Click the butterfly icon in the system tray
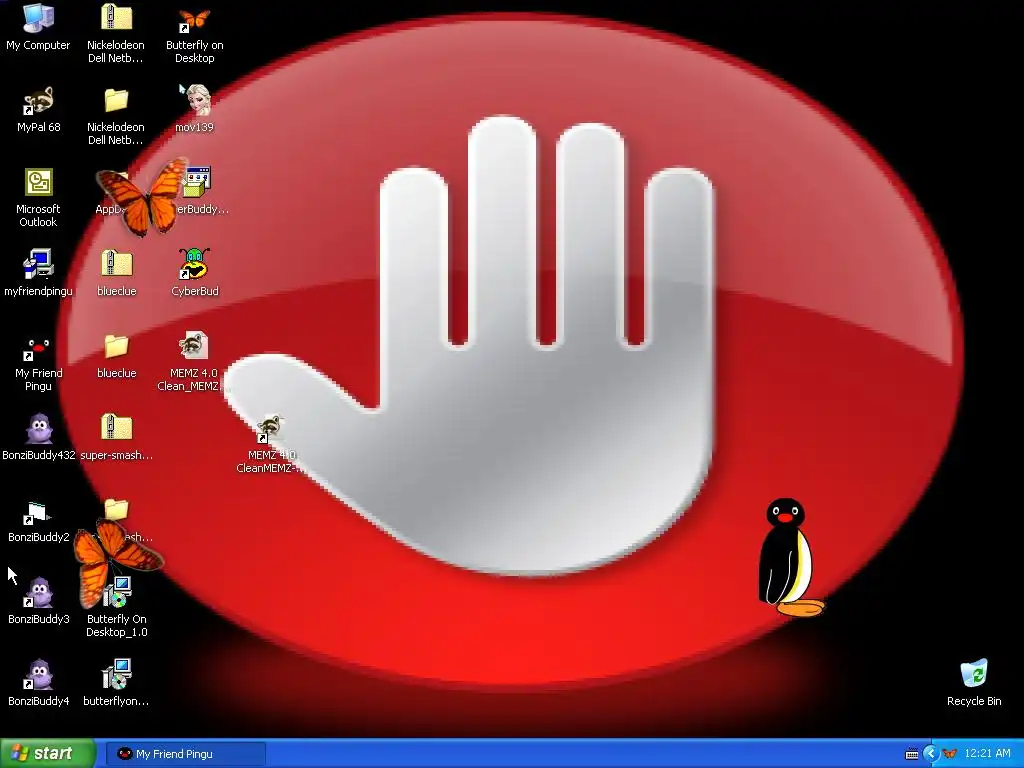This screenshot has height=768, width=1024. point(950,754)
